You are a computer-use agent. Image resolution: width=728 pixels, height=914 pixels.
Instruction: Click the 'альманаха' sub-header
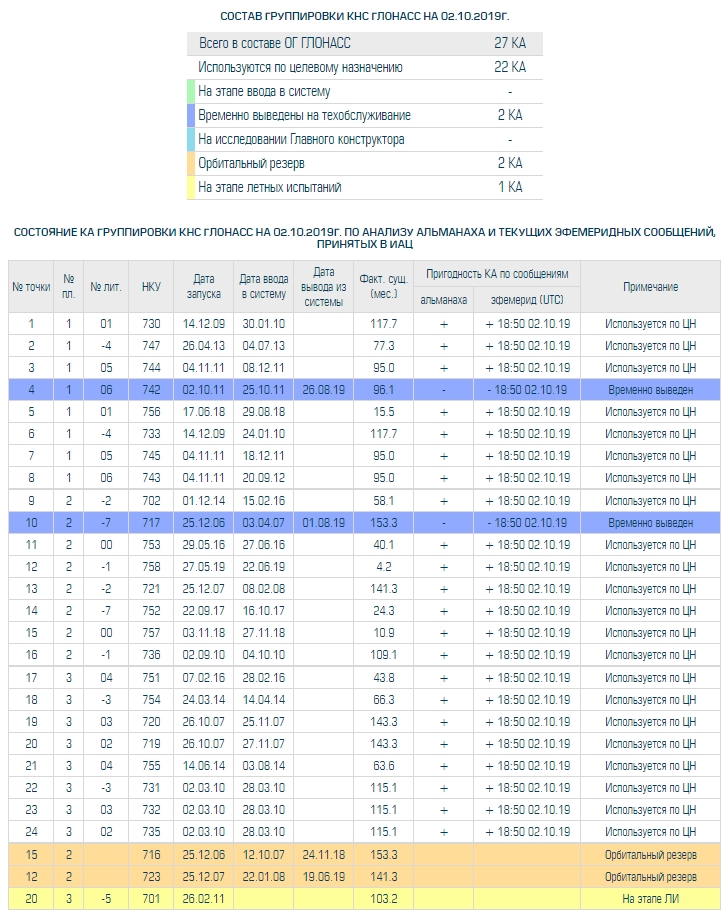[x=444, y=300]
